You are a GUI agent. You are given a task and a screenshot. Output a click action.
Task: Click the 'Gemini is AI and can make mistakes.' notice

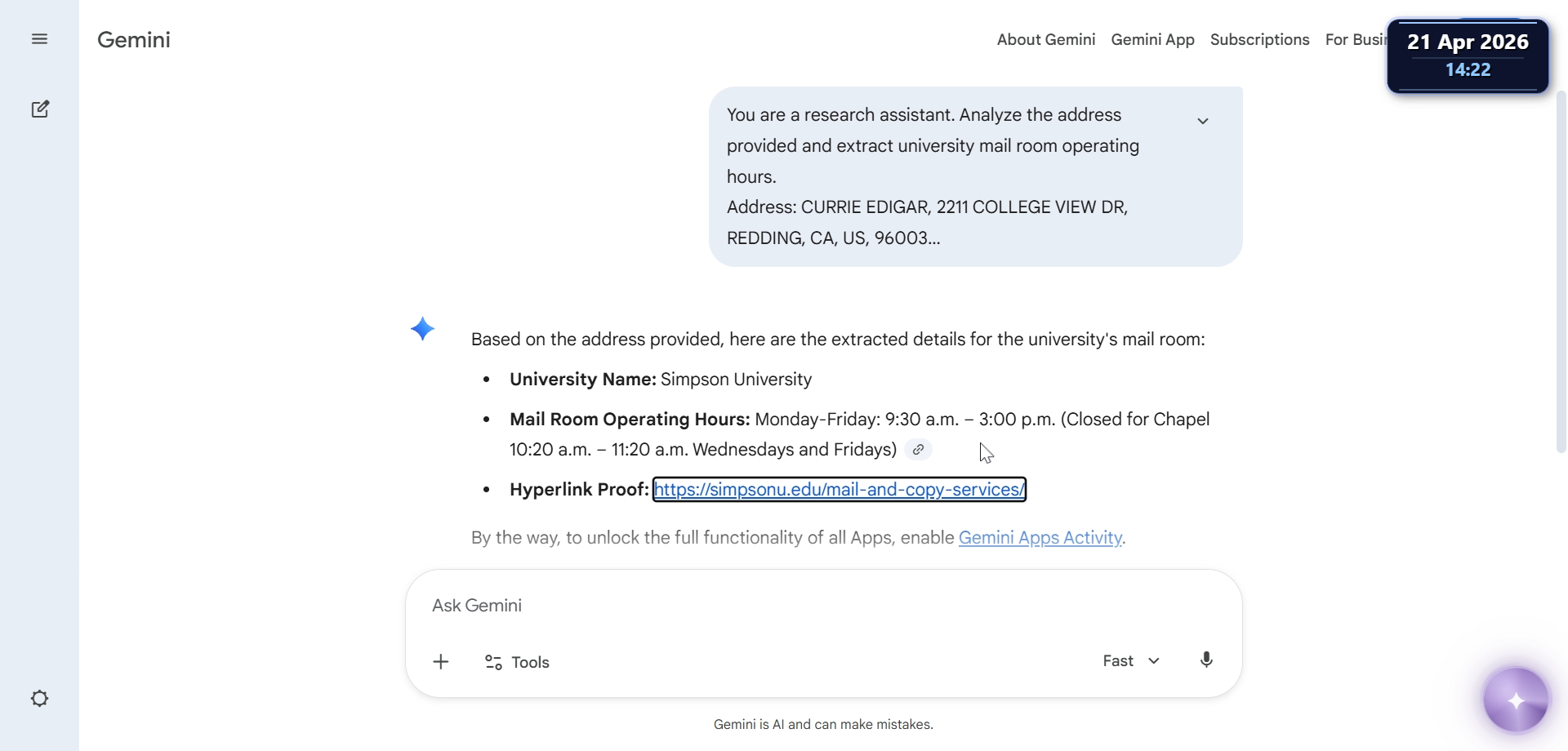click(x=823, y=724)
